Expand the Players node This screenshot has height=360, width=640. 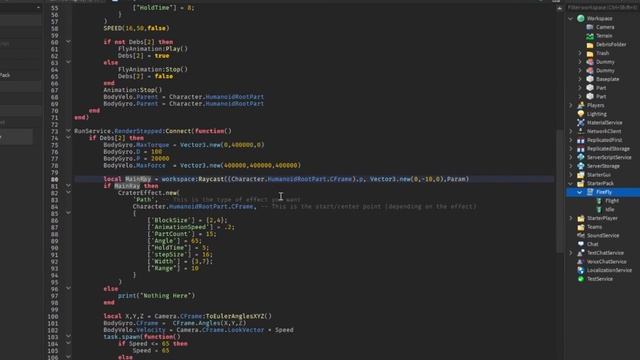click(x=571, y=105)
